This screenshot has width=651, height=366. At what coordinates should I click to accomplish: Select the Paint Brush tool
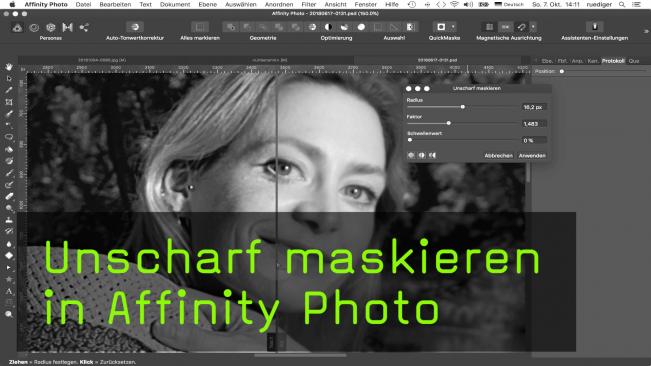click(x=9, y=173)
